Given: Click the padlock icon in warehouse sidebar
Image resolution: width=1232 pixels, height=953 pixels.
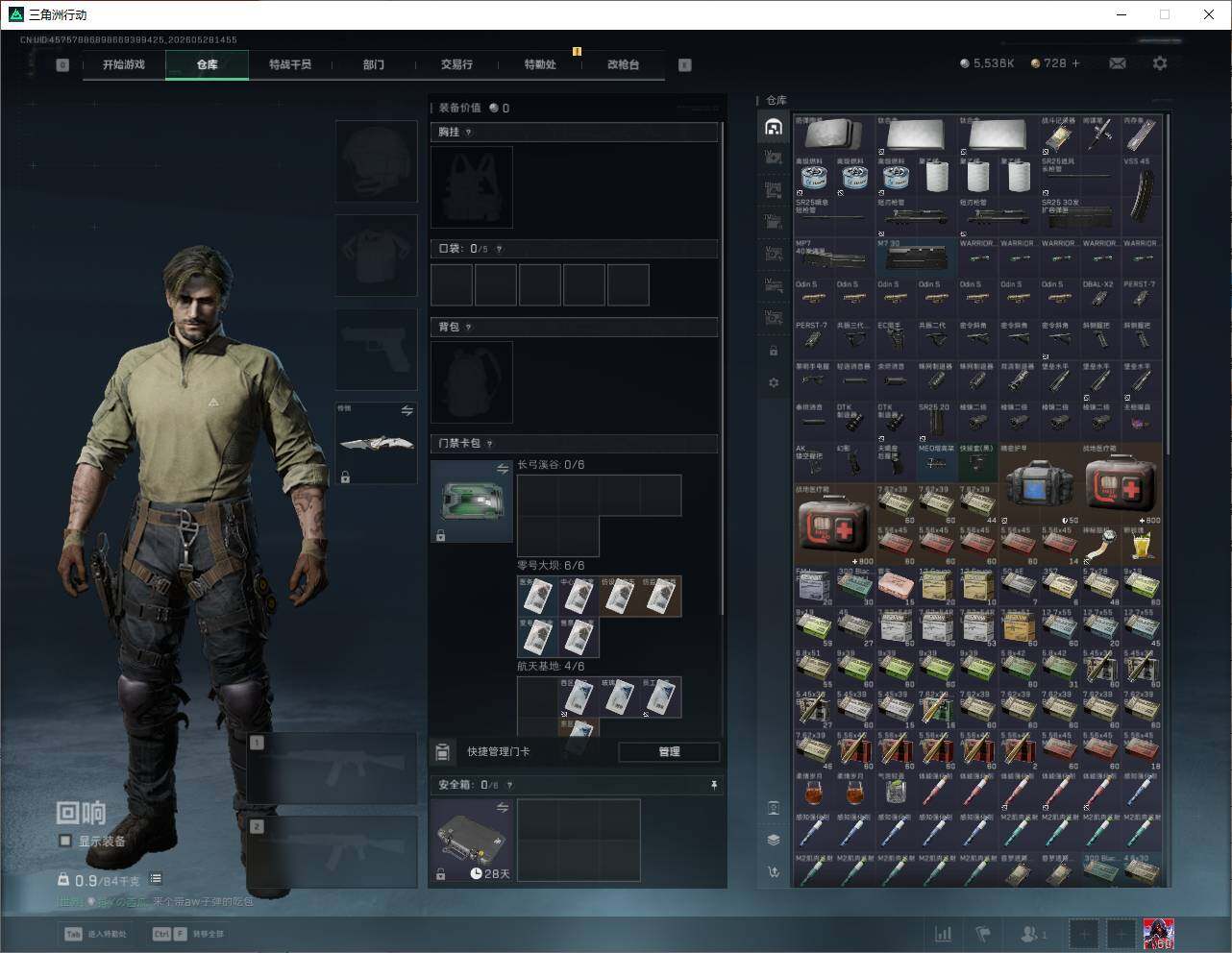Looking at the screenshot, I should pos(774,352).
